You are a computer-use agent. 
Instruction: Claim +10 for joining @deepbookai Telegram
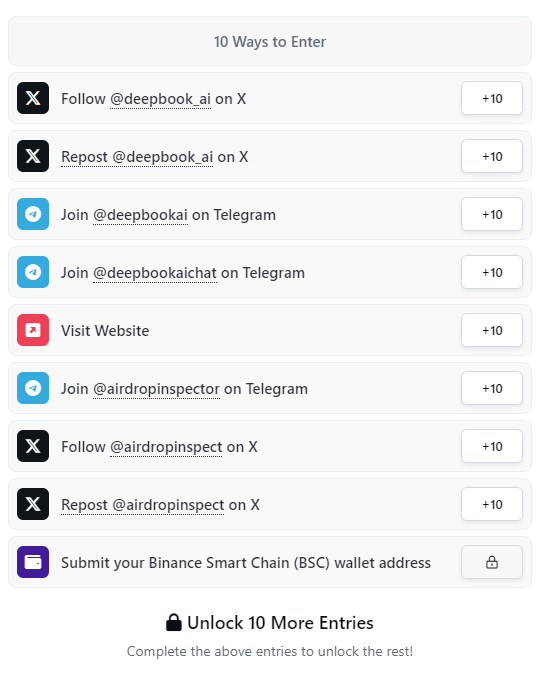(492, 214)
